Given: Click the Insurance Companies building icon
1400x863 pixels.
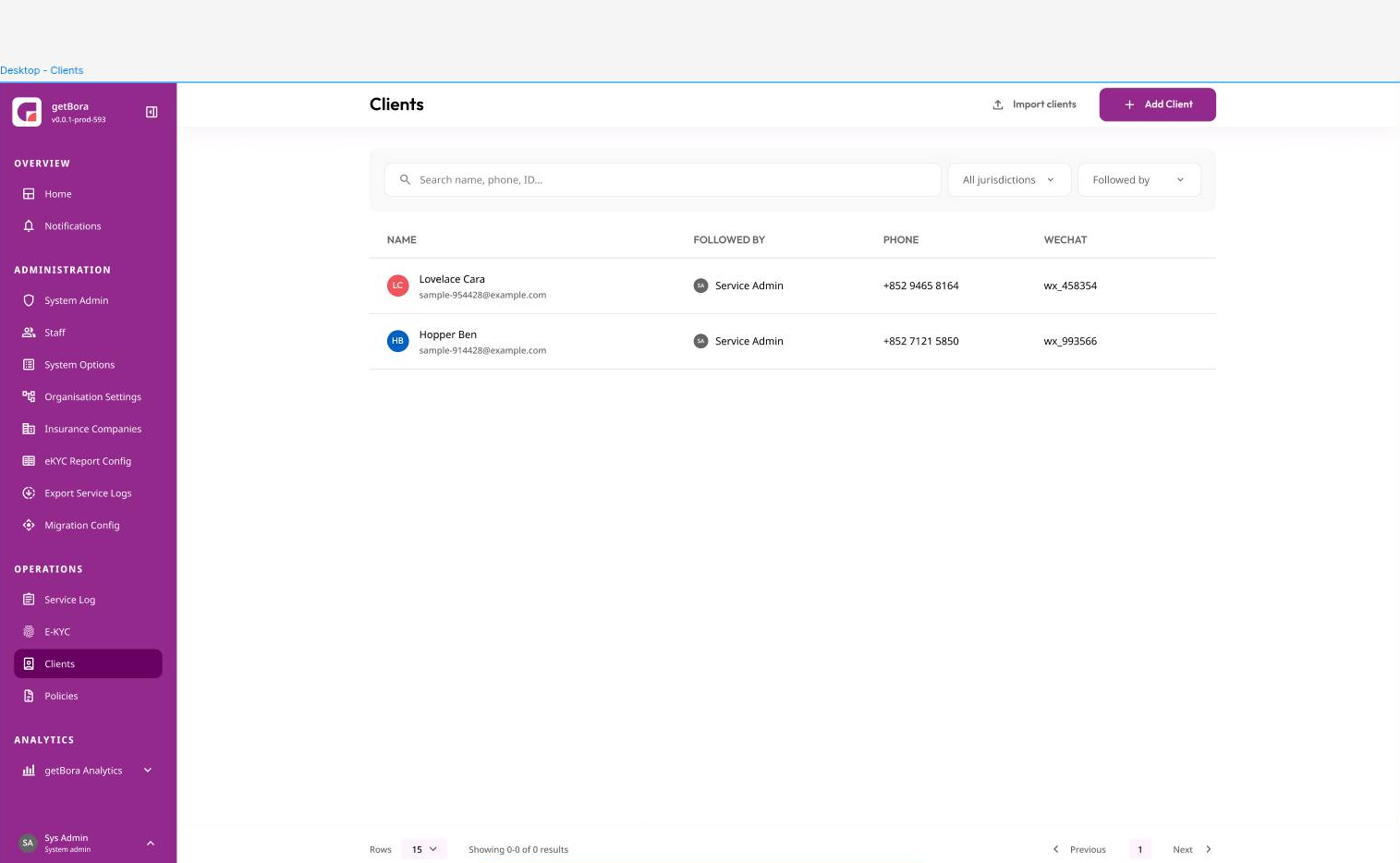Looking at the screenshot, I should (29, 429).
